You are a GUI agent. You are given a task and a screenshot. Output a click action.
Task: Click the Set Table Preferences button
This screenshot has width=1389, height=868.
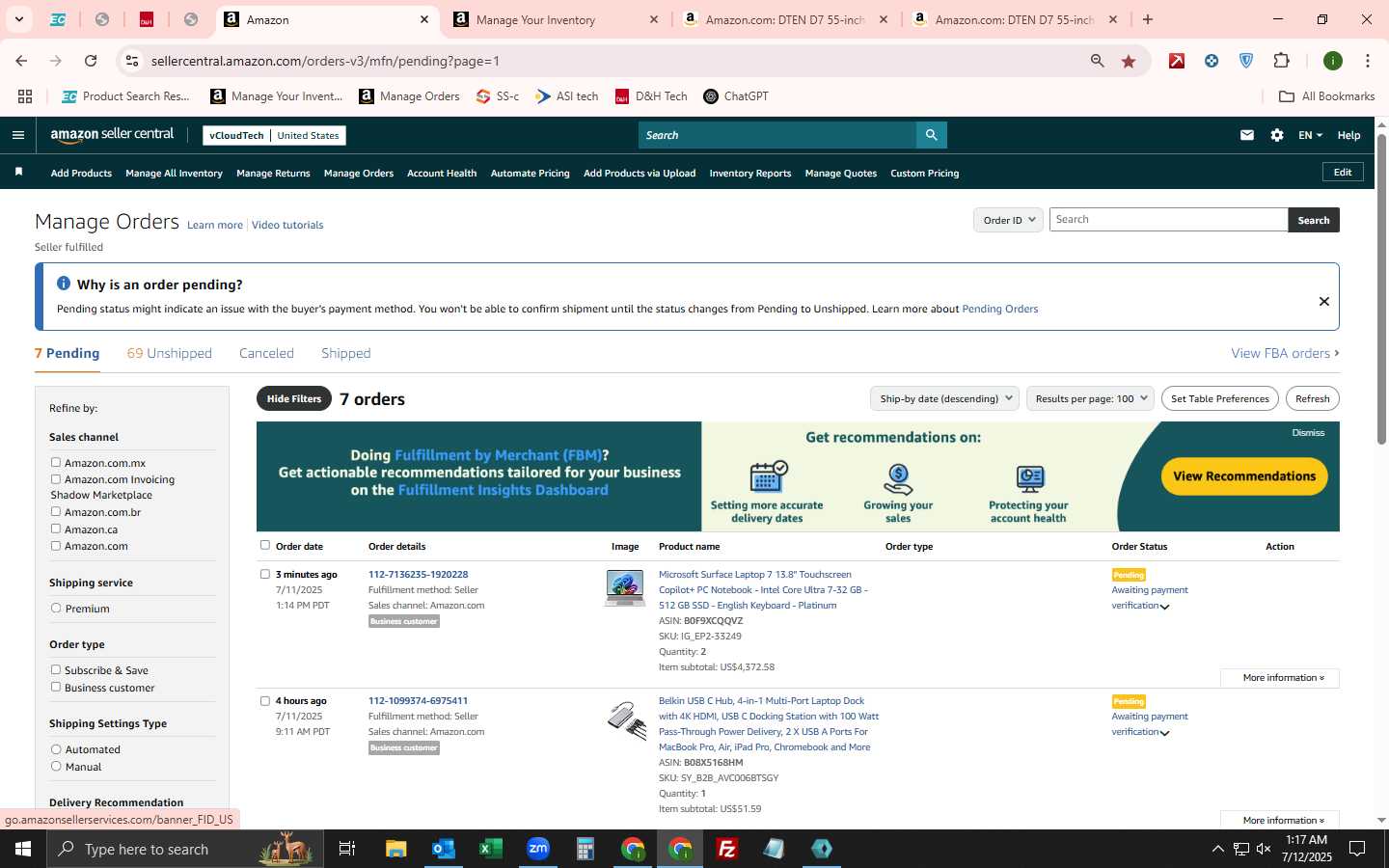[x=1220, y=398]
